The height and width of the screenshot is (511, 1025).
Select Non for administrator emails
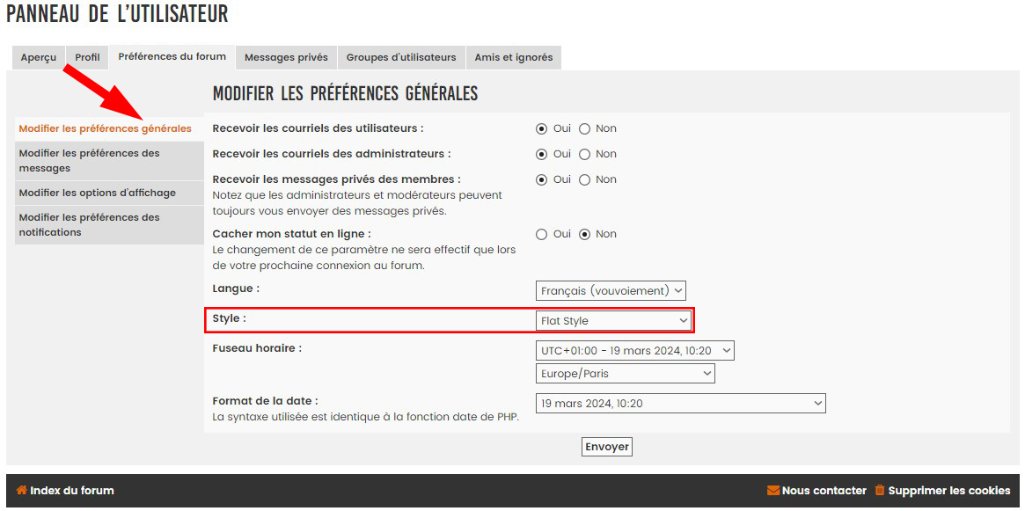[x=585, y=155]
